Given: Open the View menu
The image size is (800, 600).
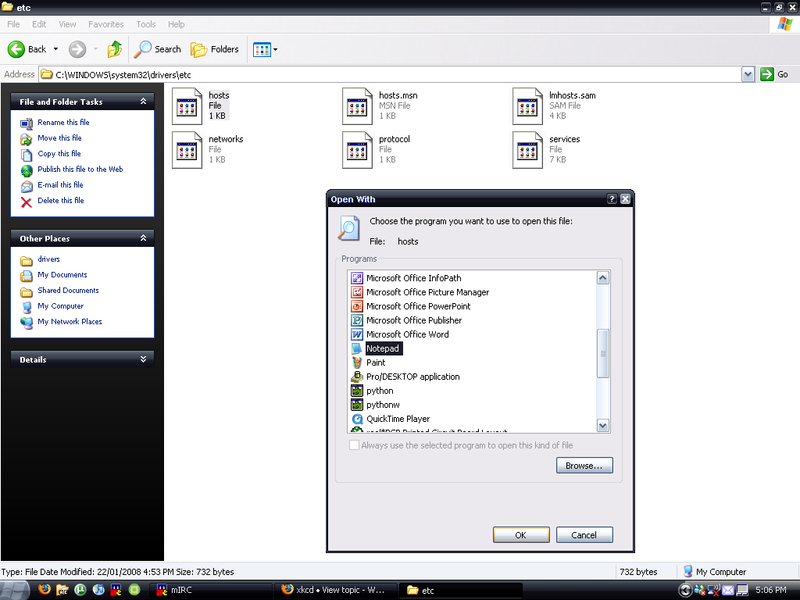Looking at the screenshot, I should click(67, 24).
